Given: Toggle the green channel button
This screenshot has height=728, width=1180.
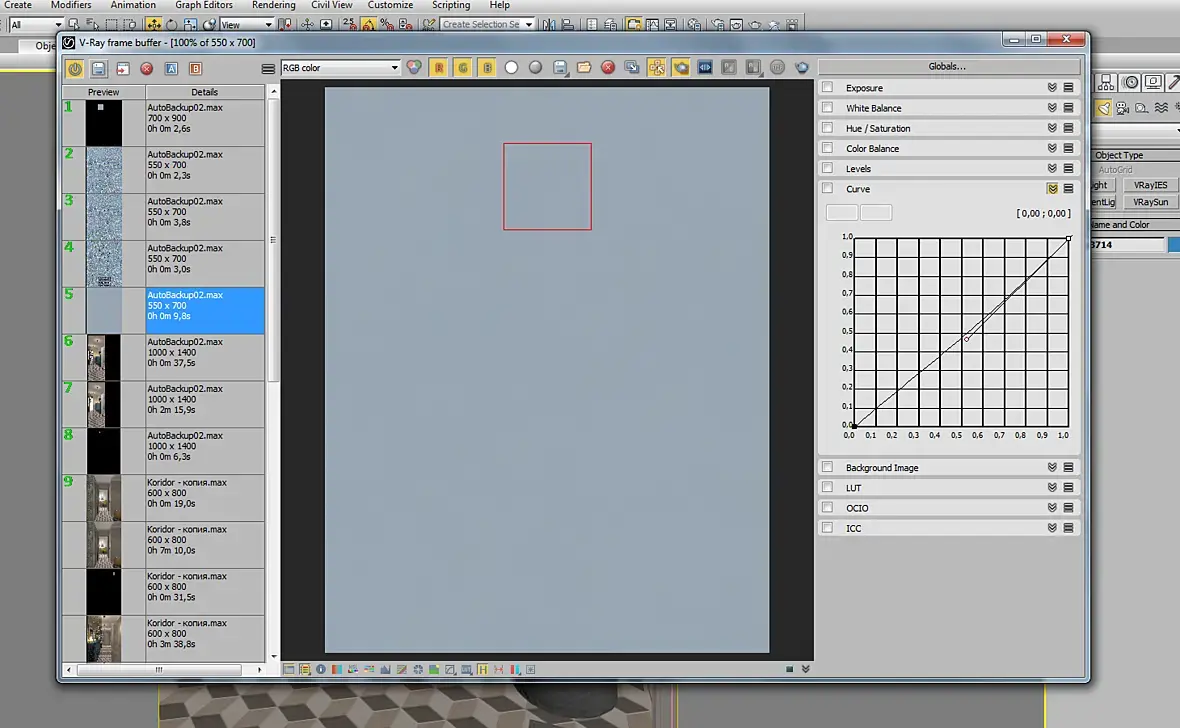Looking at the screenshot, I should (463, 68).
